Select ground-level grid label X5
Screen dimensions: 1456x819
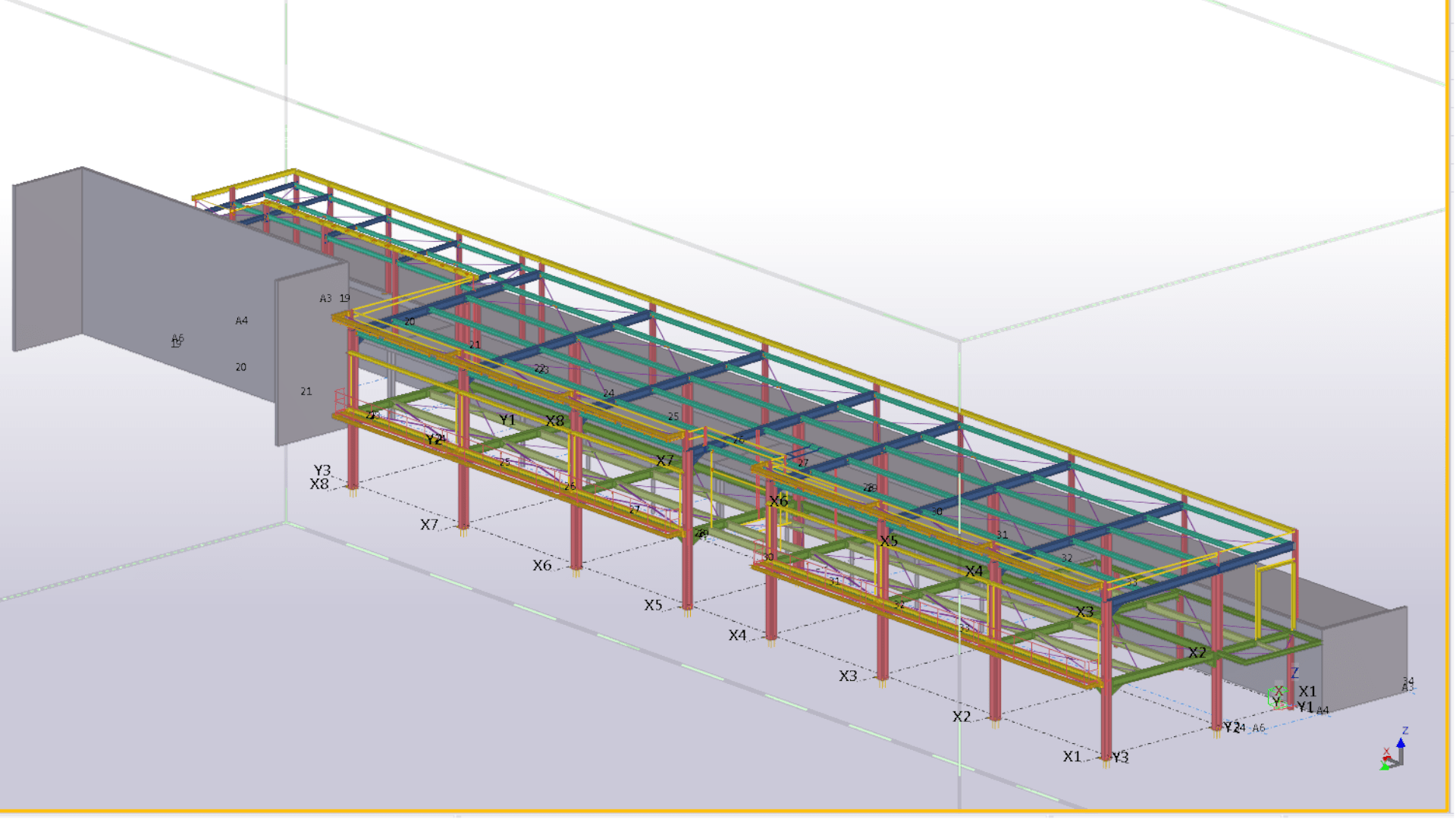(653, 605)
